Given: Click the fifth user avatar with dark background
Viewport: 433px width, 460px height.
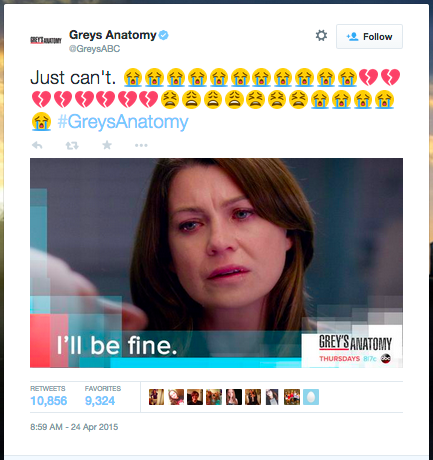Looking at the screenshot, I should [x=234, y=397].
